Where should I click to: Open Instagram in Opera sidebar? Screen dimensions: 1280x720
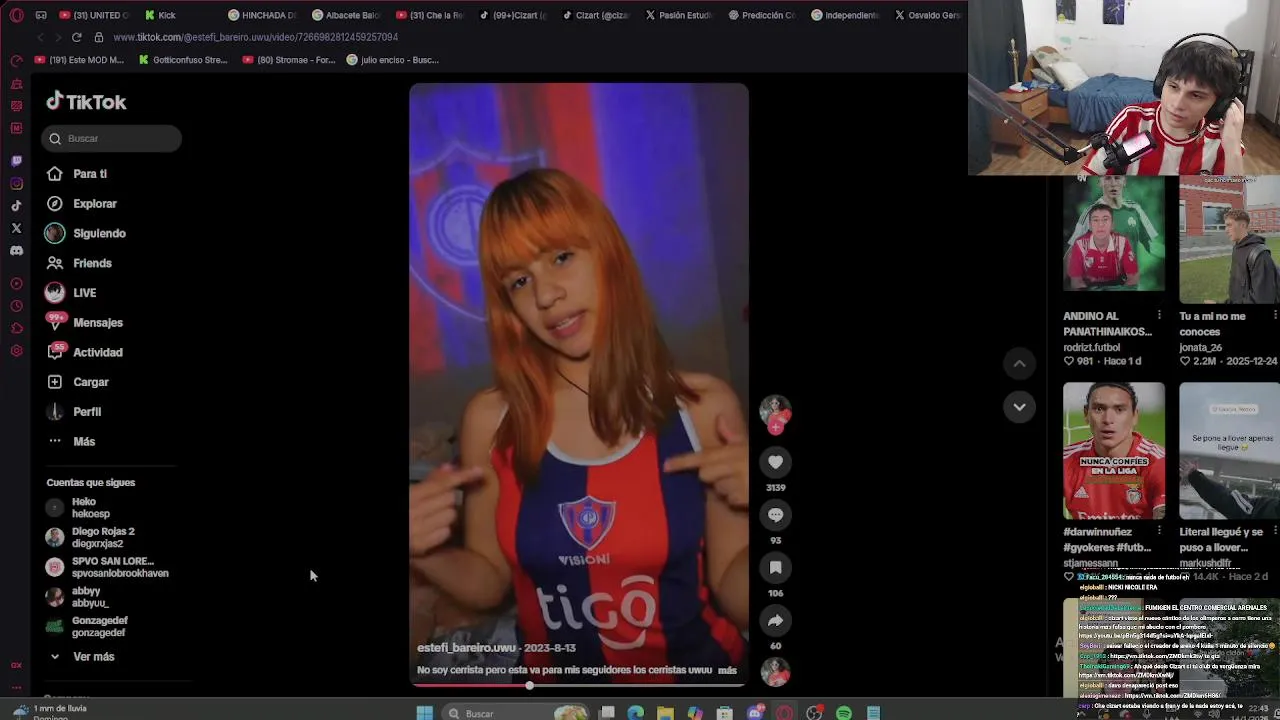coord(16,184)
